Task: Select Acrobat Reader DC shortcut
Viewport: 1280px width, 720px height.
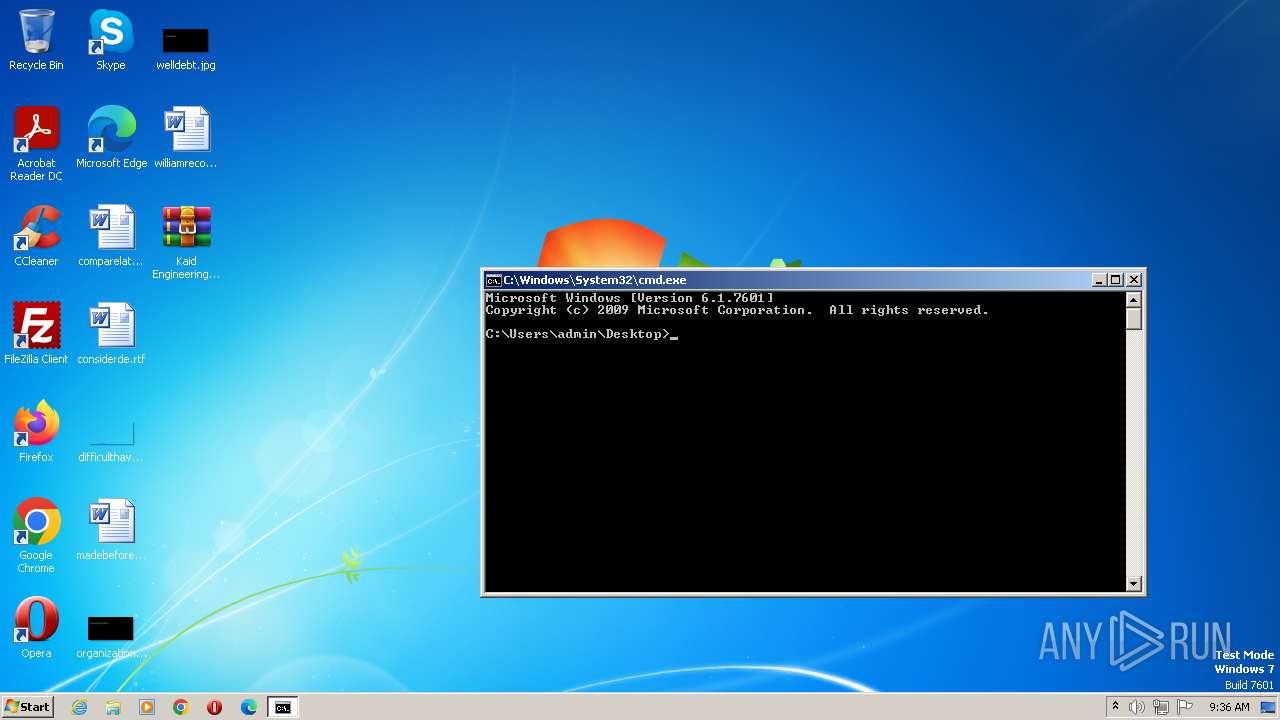Action: point(36,144)
